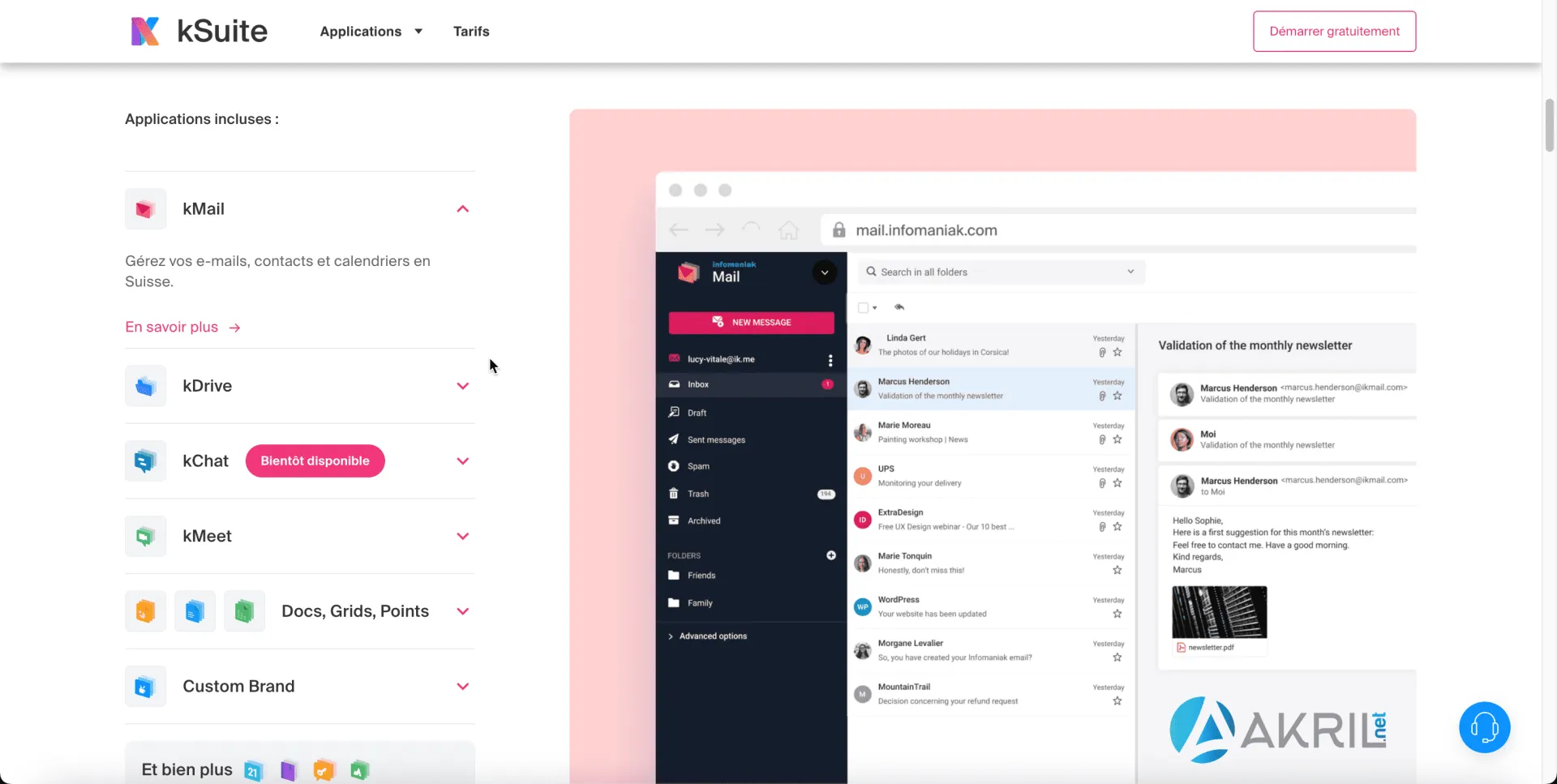1557x784 pixels.
Task: Star the MountainTrail email
Action: 1117,701
